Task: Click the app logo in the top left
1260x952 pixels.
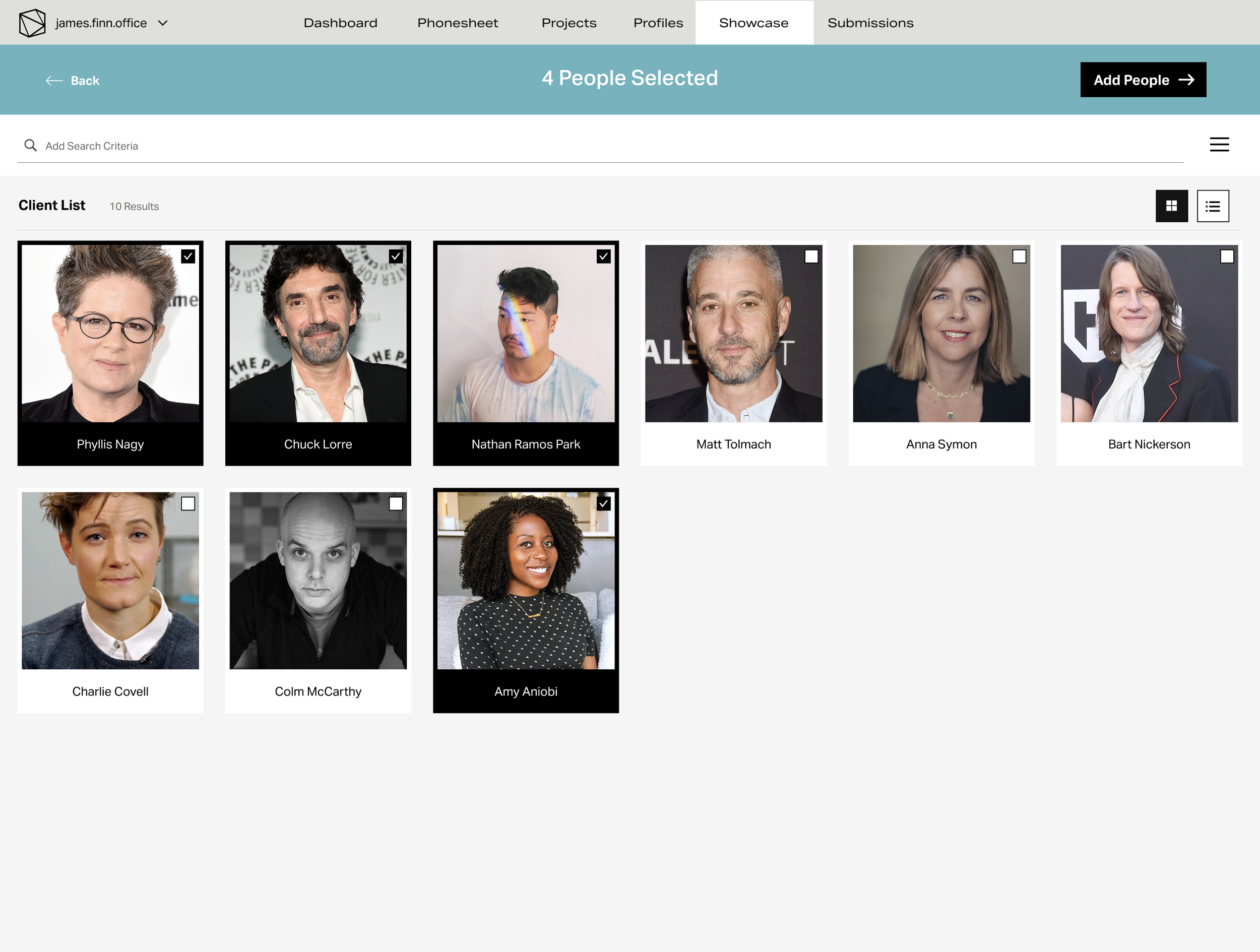Action: [32, 23]
